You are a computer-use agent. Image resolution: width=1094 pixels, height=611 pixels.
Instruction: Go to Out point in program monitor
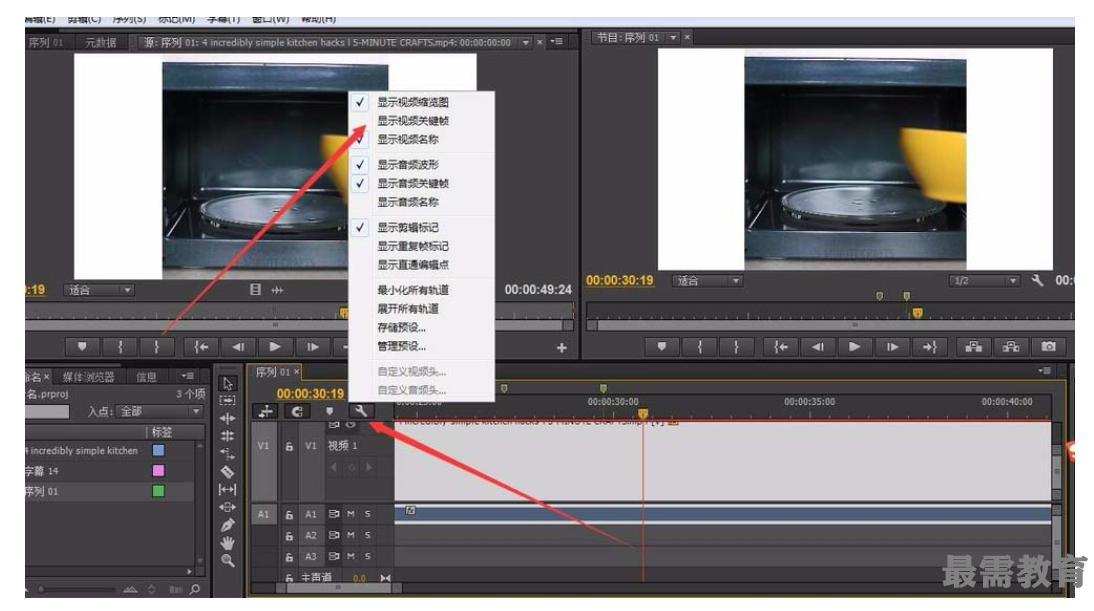(929, 347)
